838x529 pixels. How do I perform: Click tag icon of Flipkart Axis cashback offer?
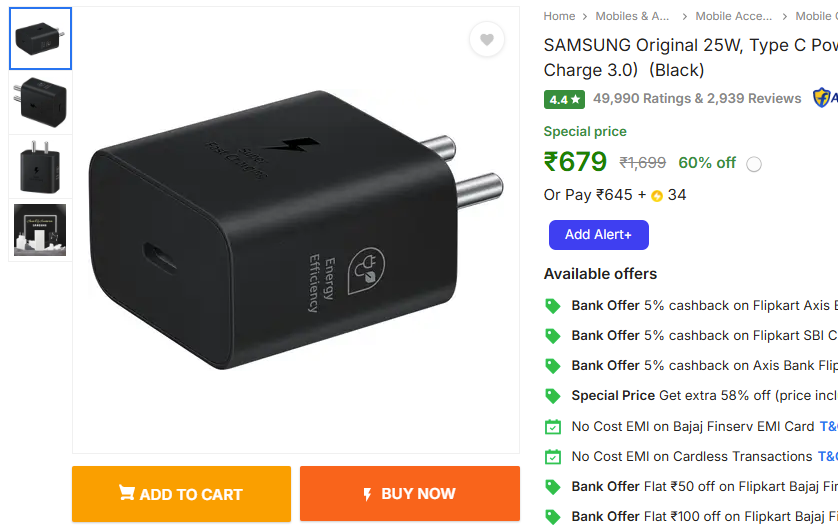tap(552, 306)
